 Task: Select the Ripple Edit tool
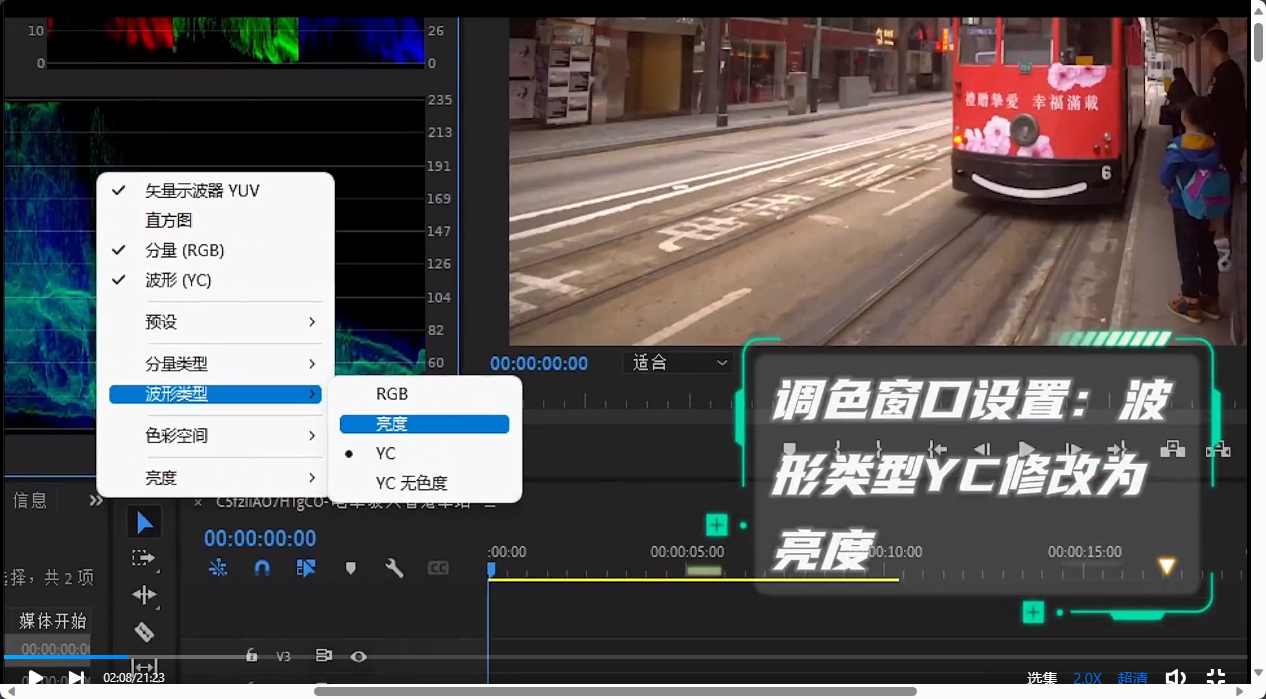click(144, 595)
